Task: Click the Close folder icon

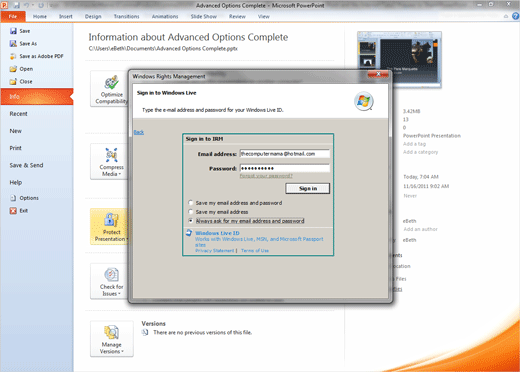Action: tap(13, 82)
